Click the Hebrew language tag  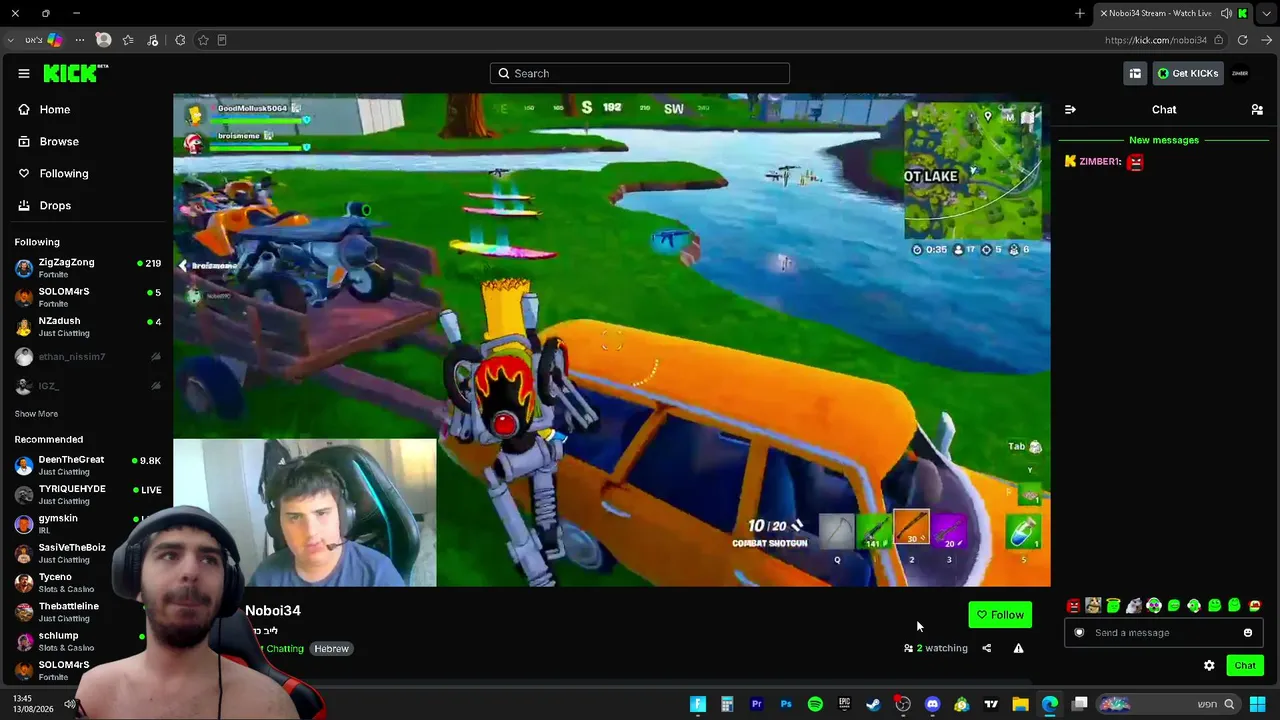coord(331,648)
